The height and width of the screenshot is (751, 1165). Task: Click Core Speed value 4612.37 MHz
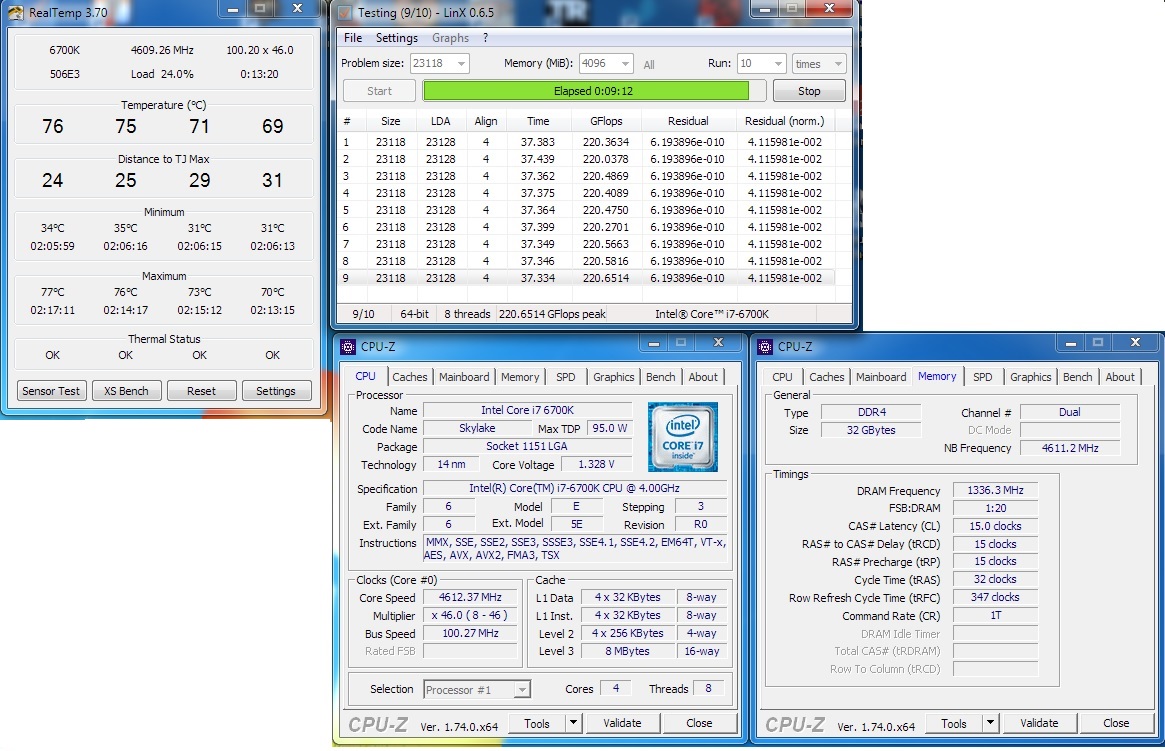pyautogui.click(x=470, y=597)
